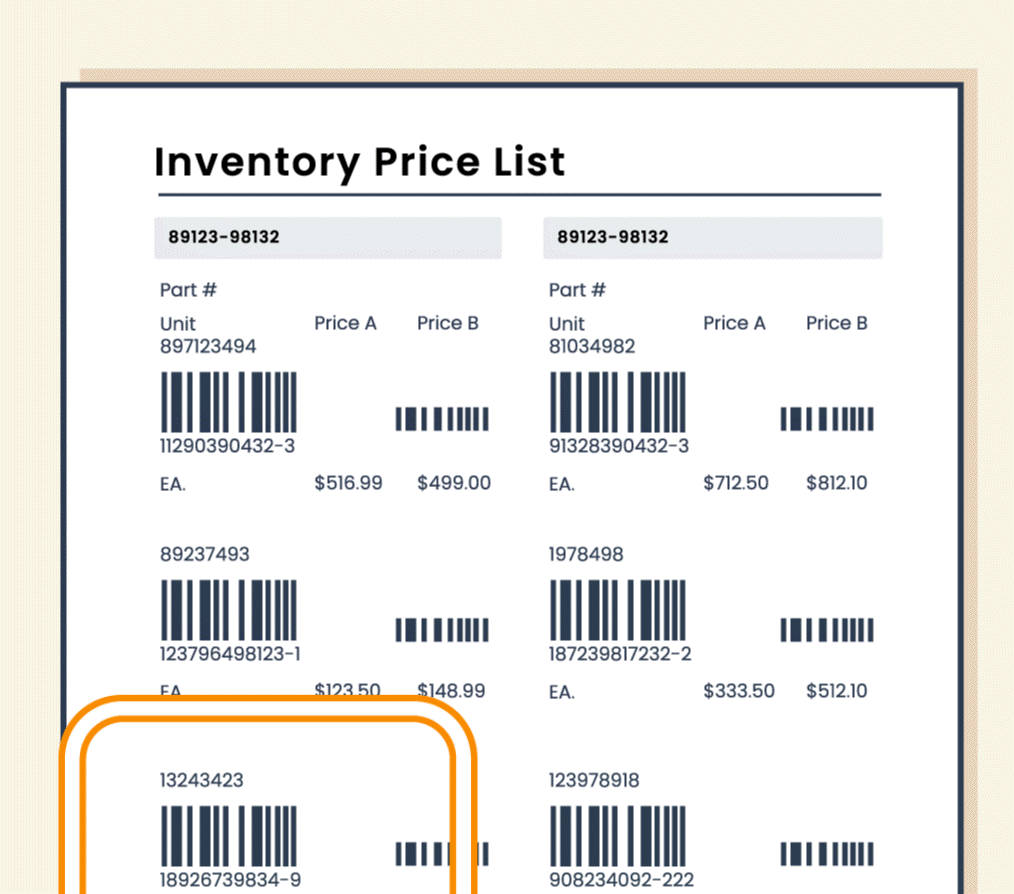
Task: Click the barcode above 91328390432-3
Action: tap(617, 403)
